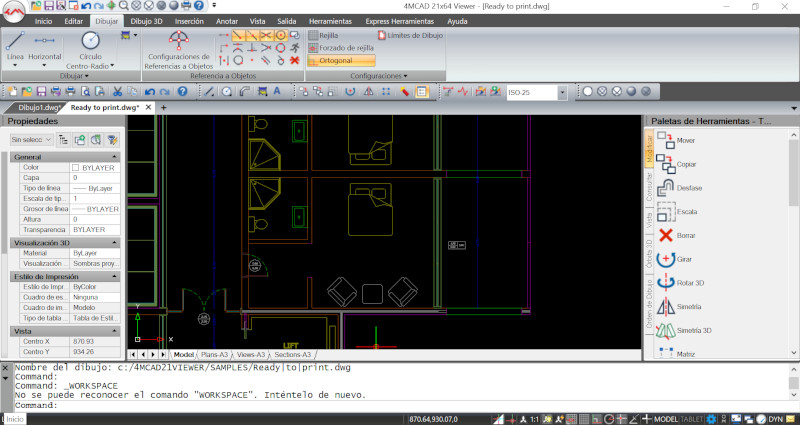Click Límites de Dibujo button
This screenshot has width=800, height=425.
coord(410,35)
